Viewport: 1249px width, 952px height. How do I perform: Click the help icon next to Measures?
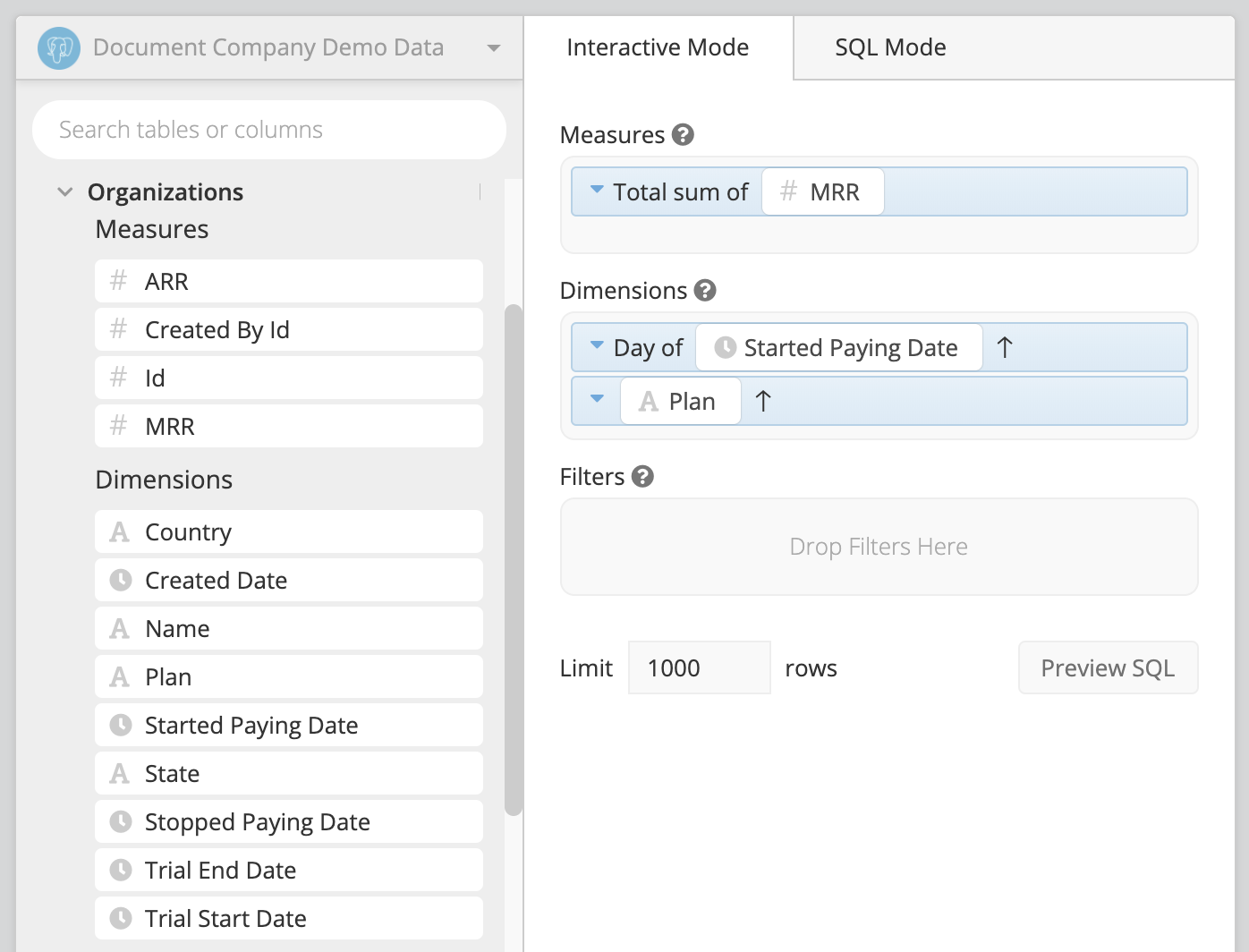pos(681,134)
